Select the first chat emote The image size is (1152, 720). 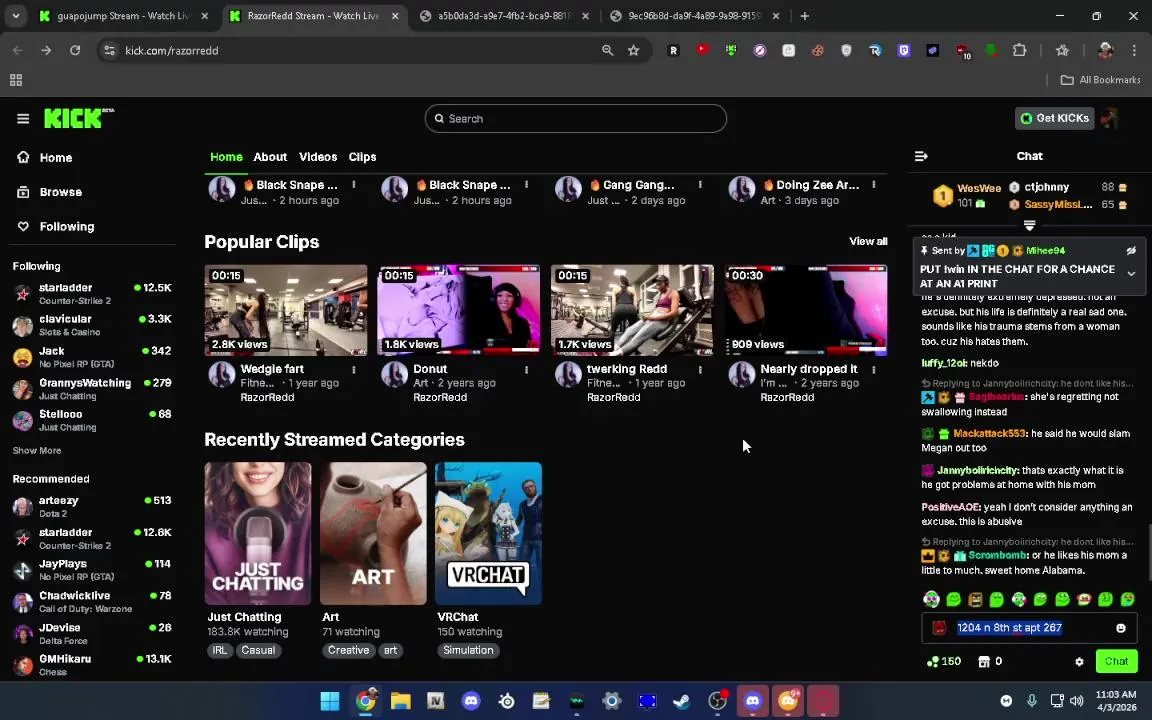(x=931, y=600)
